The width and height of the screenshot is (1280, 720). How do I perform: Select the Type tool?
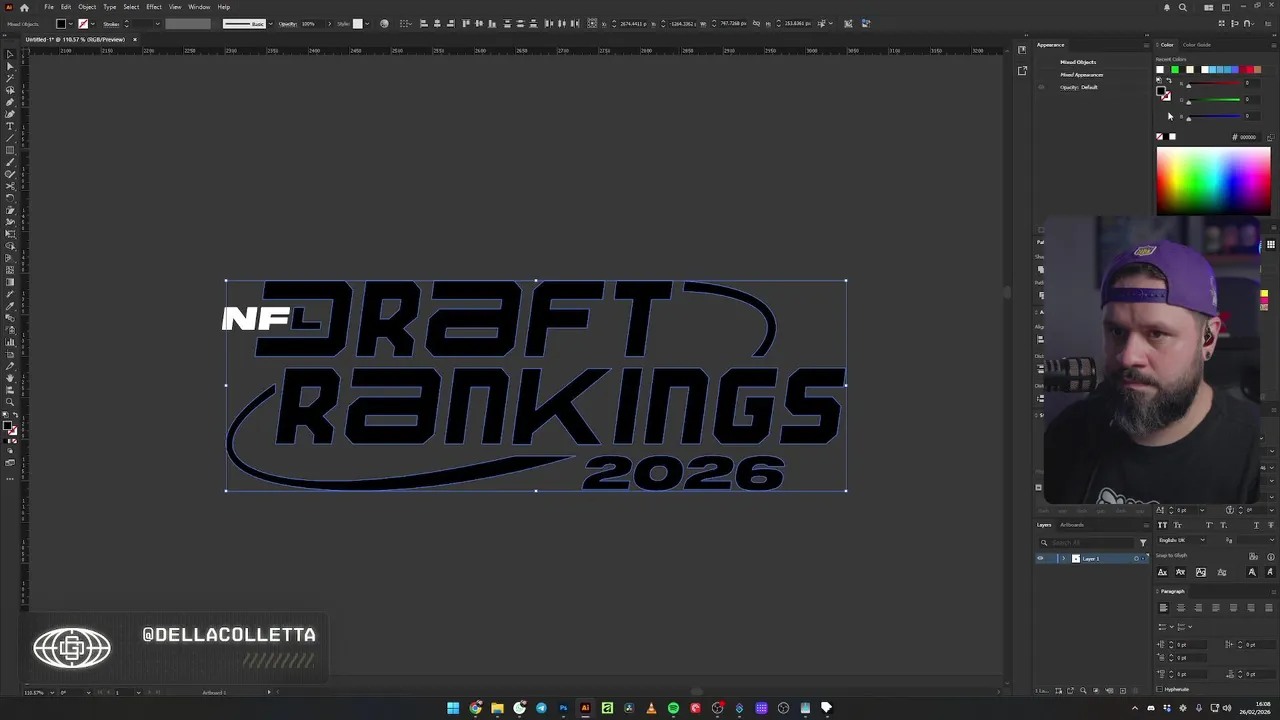click(10, 126)
